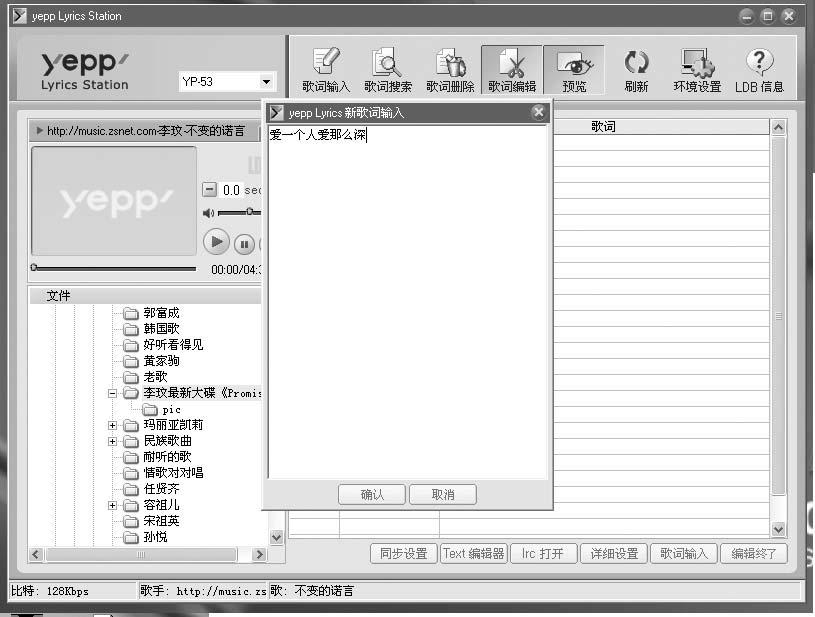The height and width of the screenshot is (617, 815).
Task: Select the 黄家驹 folder
Action: [161, 361]
